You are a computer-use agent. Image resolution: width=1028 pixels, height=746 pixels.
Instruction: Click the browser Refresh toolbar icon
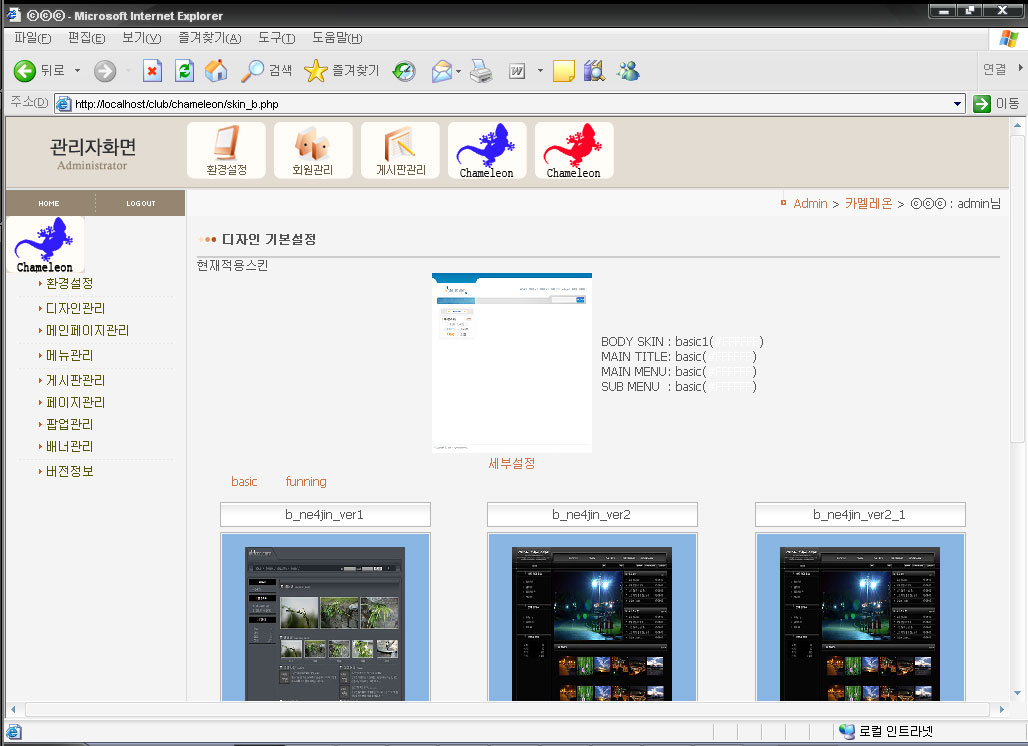(x=184, y=71)
